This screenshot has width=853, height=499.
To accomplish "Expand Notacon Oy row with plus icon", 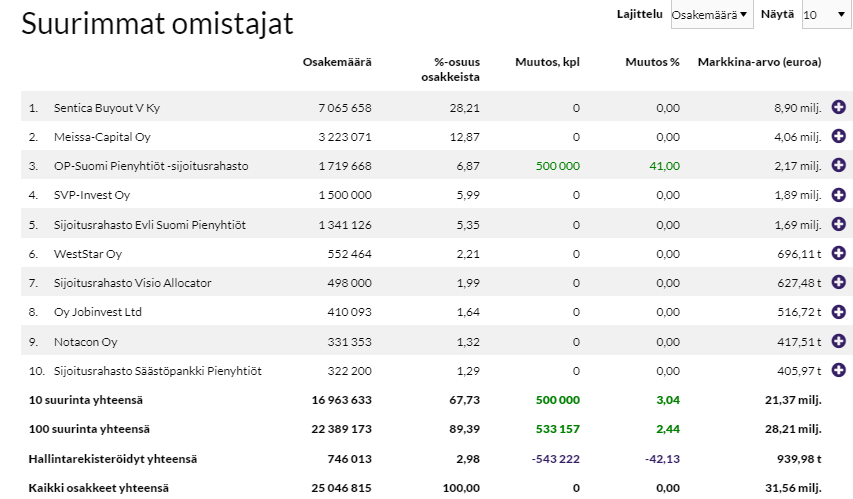I will 838,341.
